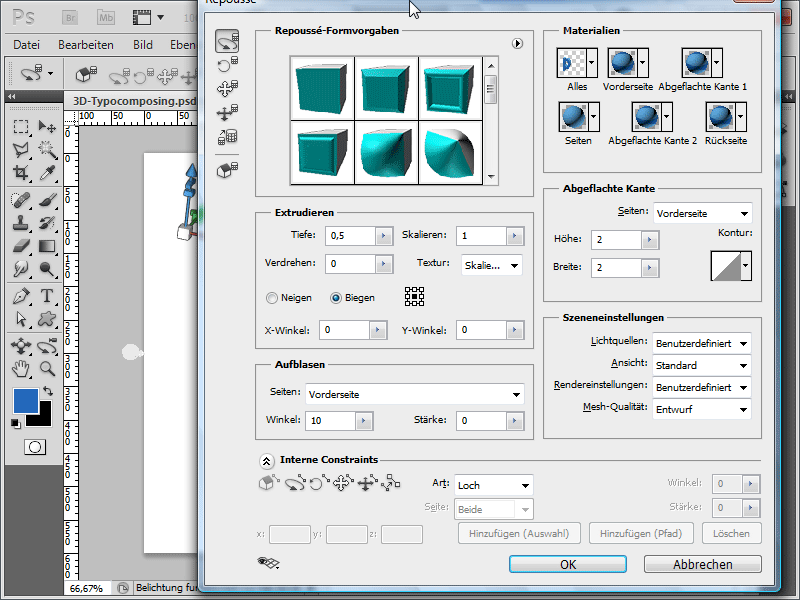The image size is (800, 600).
Task: Select the mesh rotate tool in Repoussé dialog
Action: pos(227,41)
